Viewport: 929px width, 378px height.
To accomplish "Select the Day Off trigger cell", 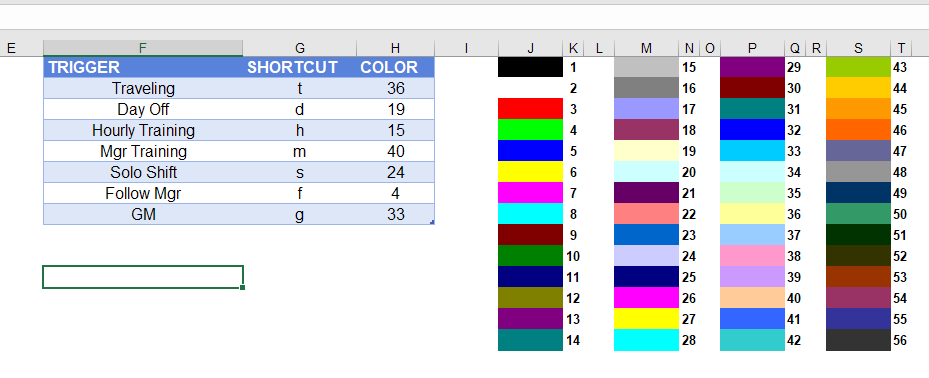I will pos(143,109).
